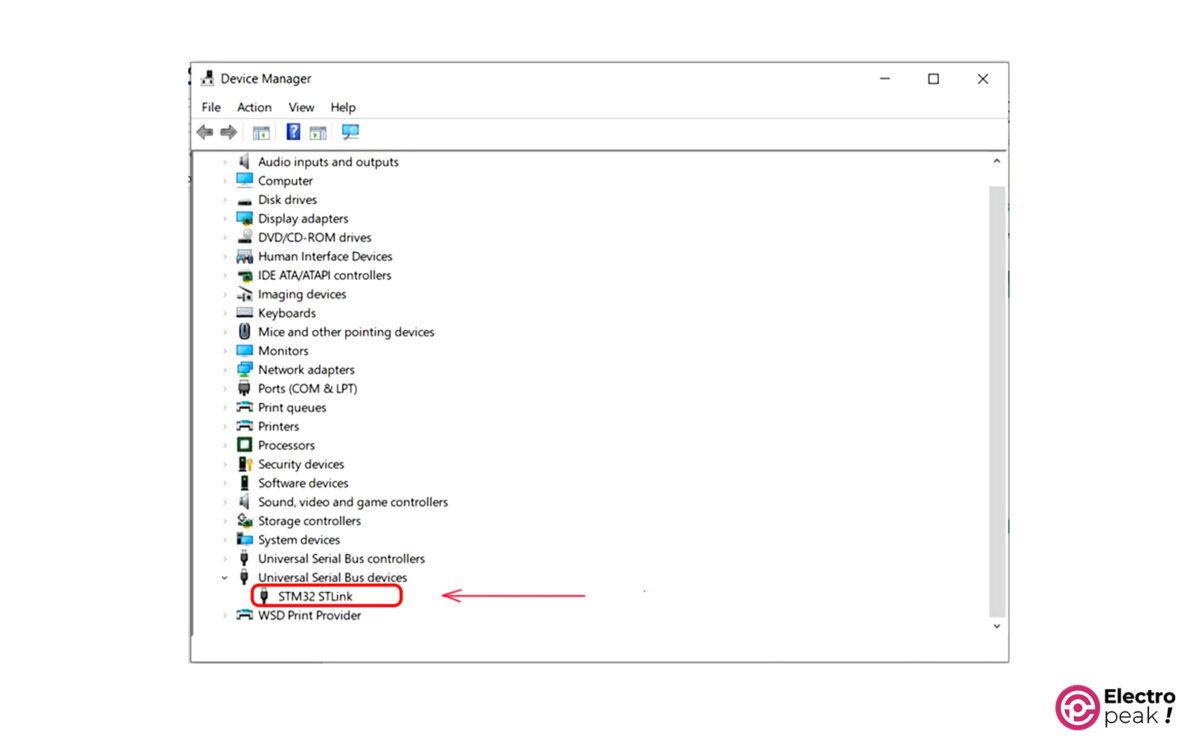The image size is (1200, 750).
Task: Click the IDE ATA/ATAPI controllers icon
Action: 244,276
